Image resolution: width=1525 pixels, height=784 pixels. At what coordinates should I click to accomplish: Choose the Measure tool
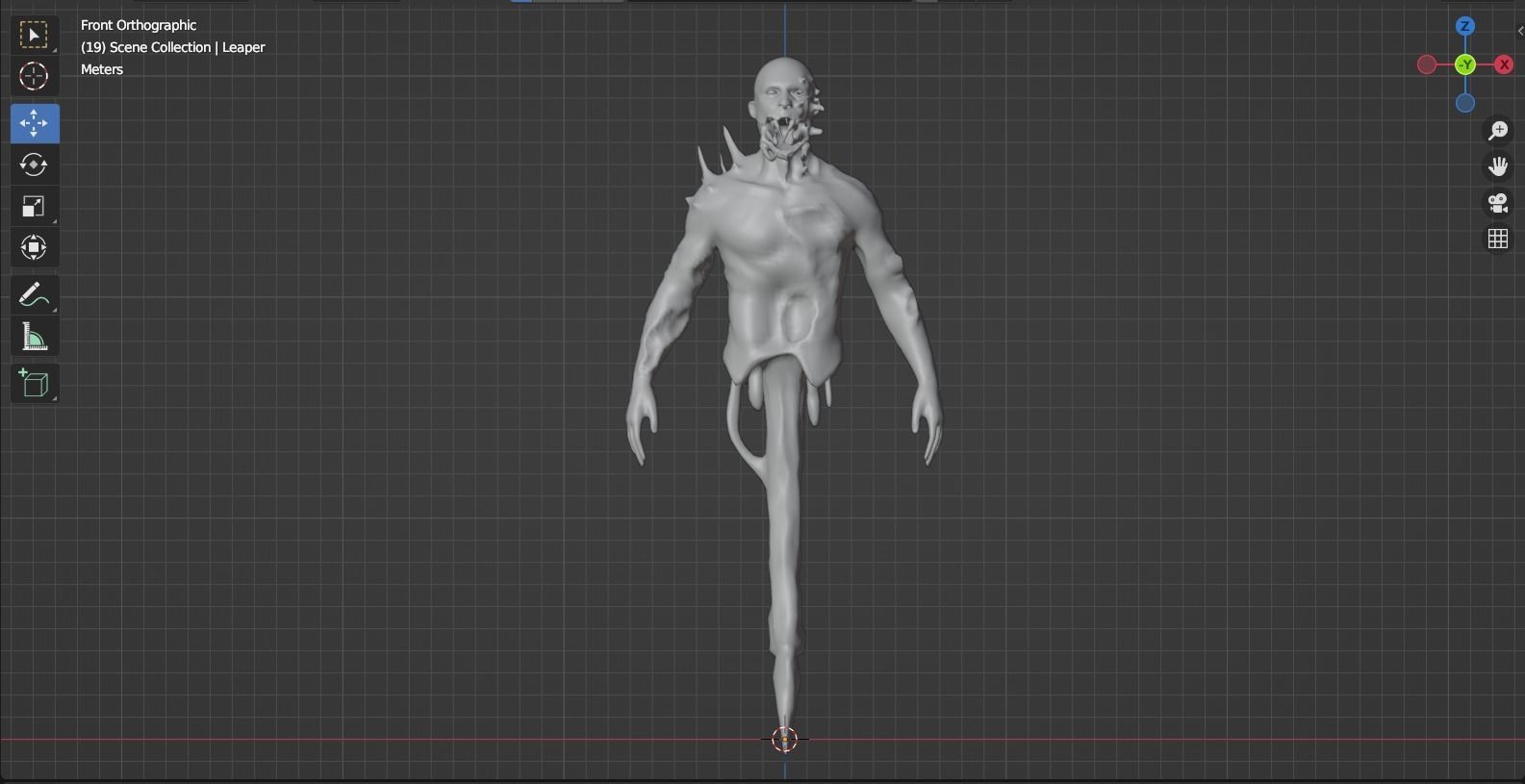click(34, 337)
